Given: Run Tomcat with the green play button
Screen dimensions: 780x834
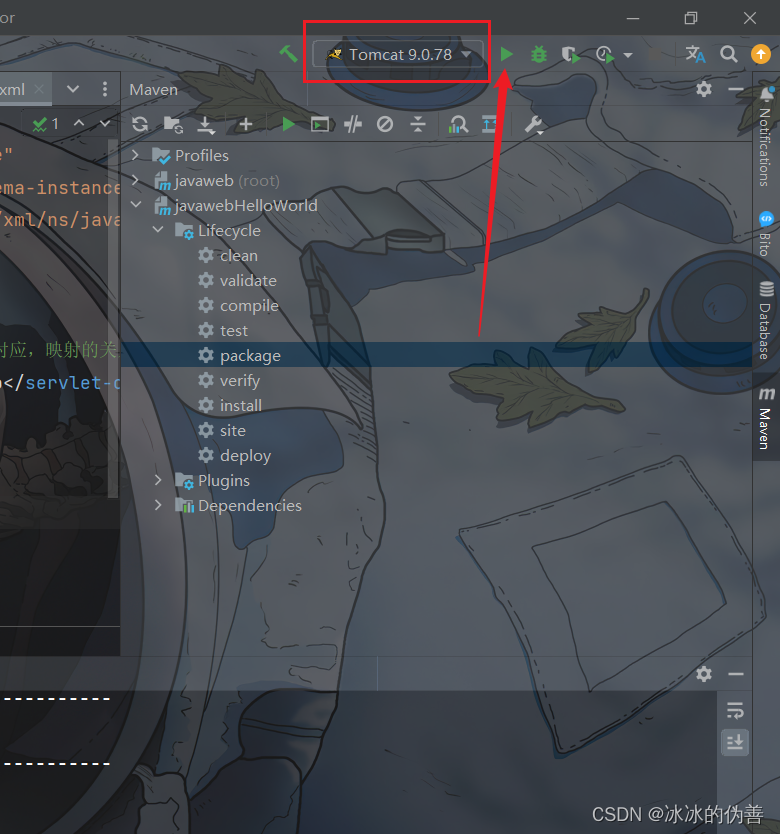Looking at the screenshot, I should point(507,54).
